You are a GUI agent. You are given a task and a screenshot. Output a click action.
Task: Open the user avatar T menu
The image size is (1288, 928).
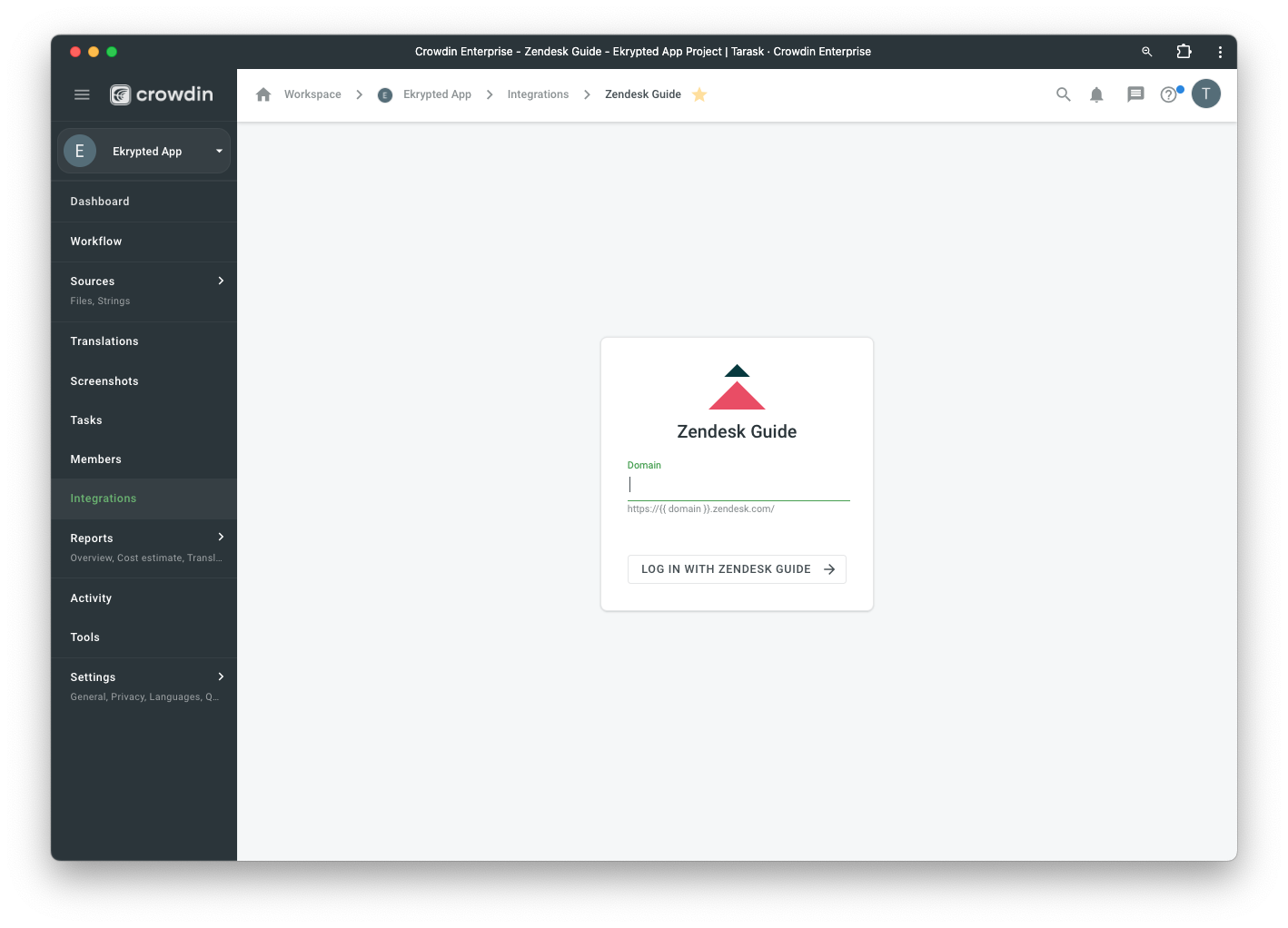[1206, 94]
